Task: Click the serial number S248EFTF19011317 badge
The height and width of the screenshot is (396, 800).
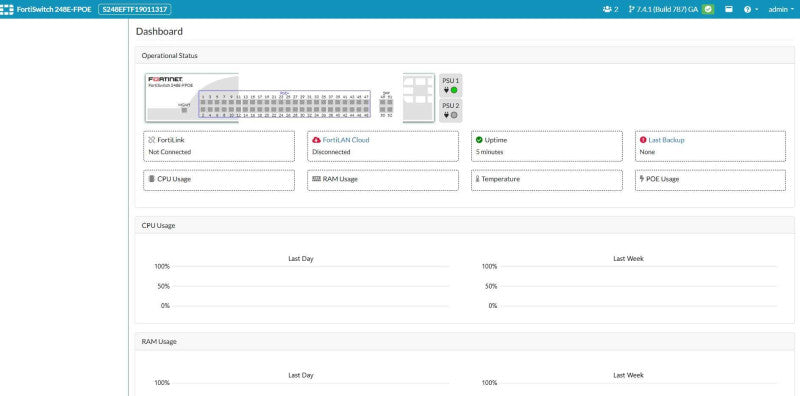Action: (135, 9)
